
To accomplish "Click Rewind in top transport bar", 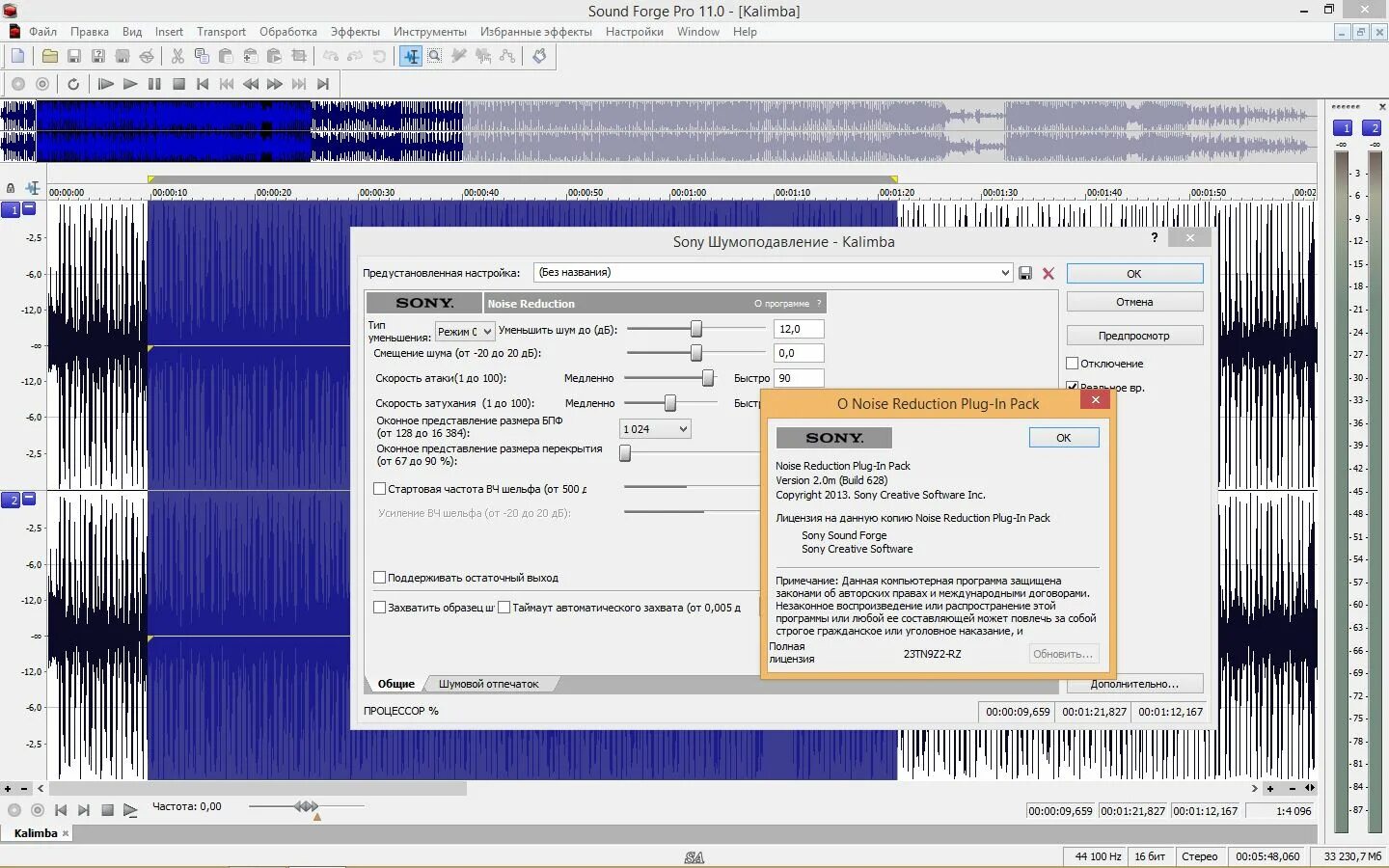I will [251, 84].
